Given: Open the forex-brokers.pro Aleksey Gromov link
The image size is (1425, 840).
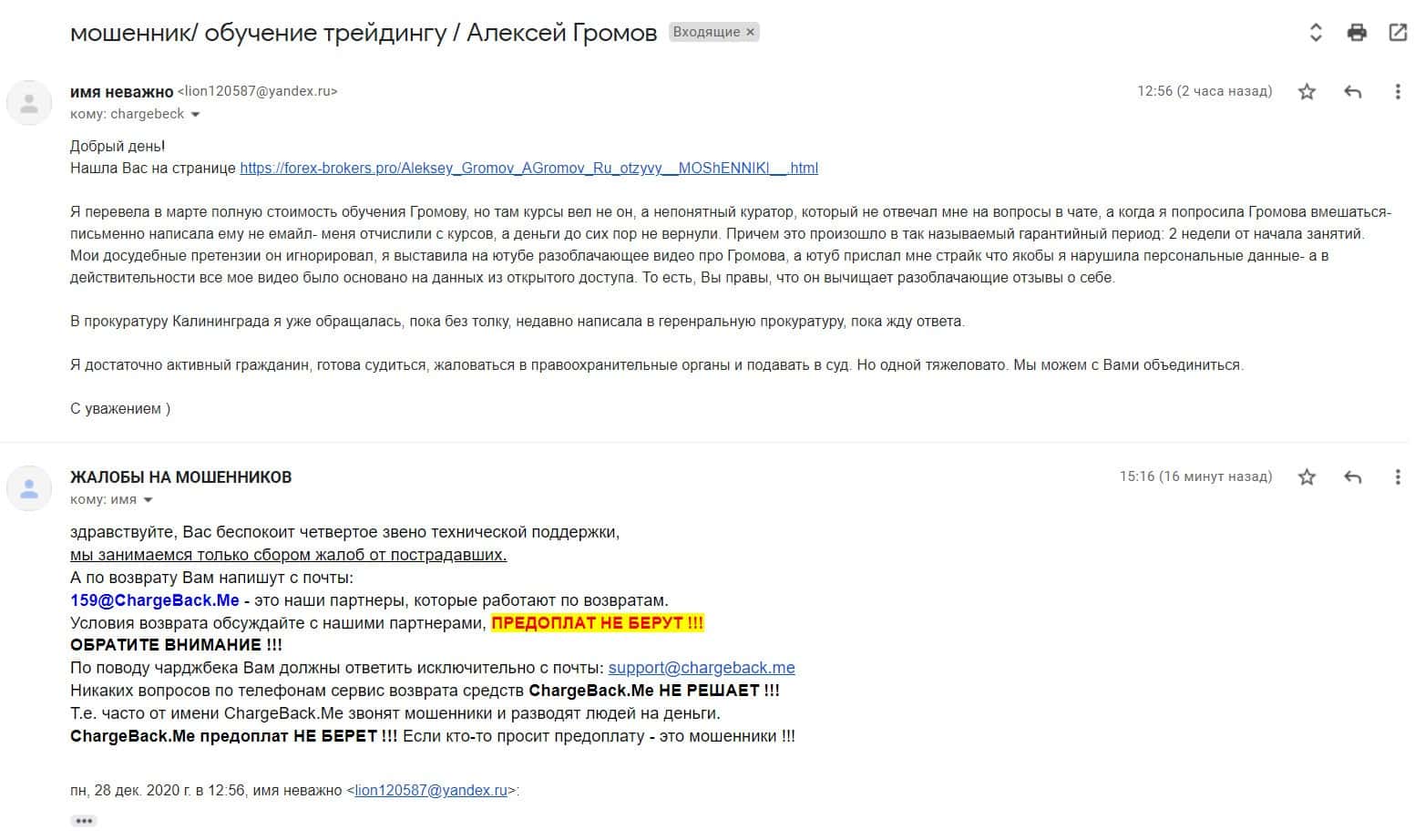Looking at the screenshot, I should click(x=528, y=169).
